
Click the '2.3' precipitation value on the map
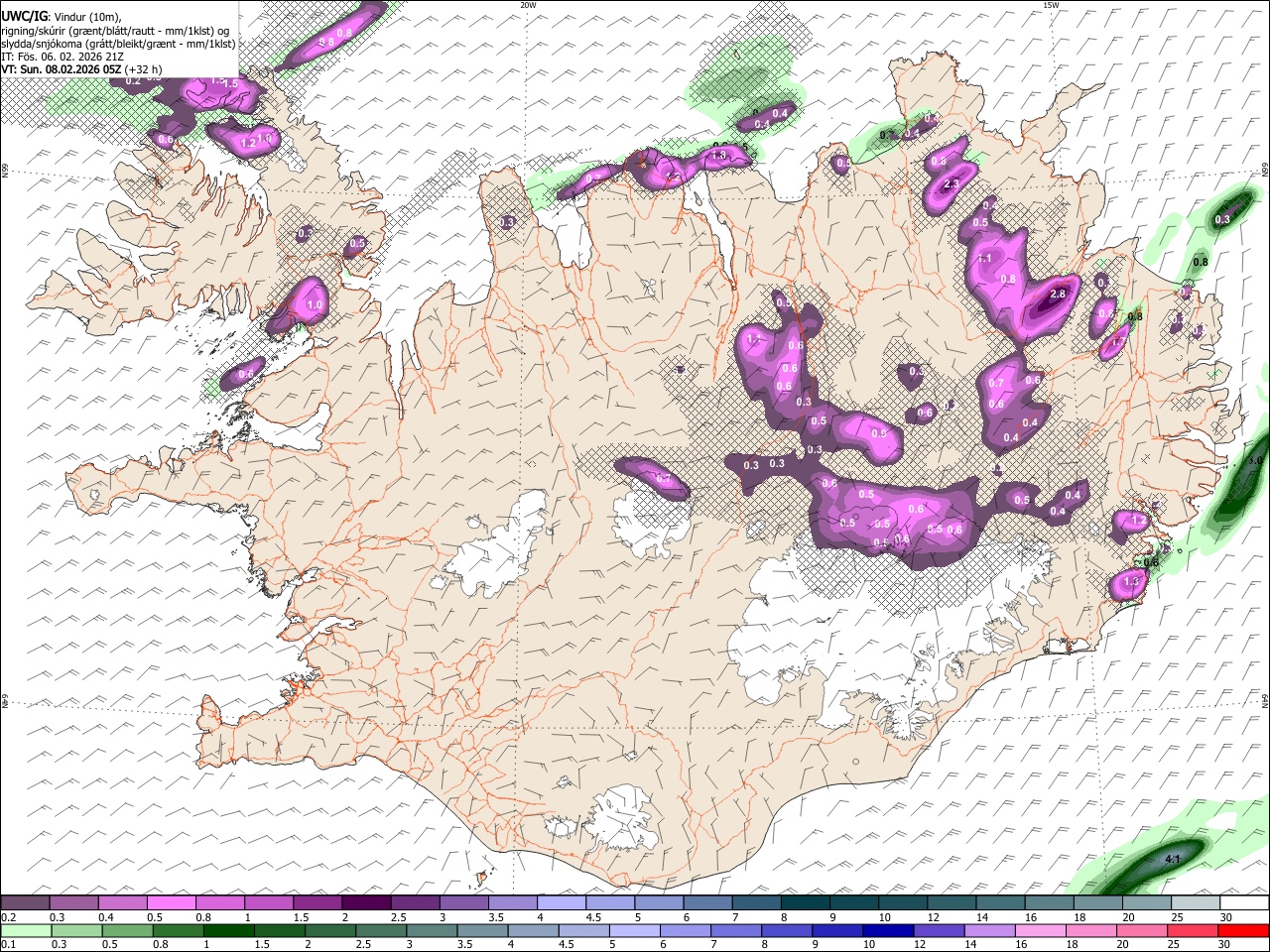pos(952,184)
